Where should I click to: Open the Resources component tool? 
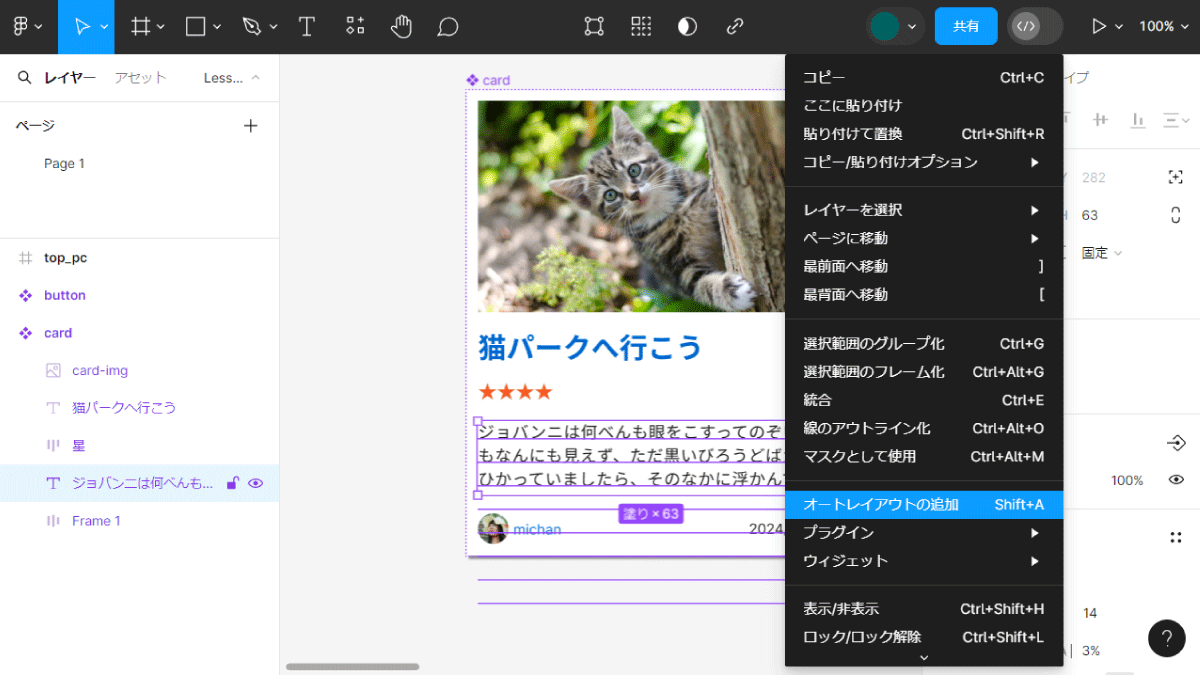coord(355,27)
